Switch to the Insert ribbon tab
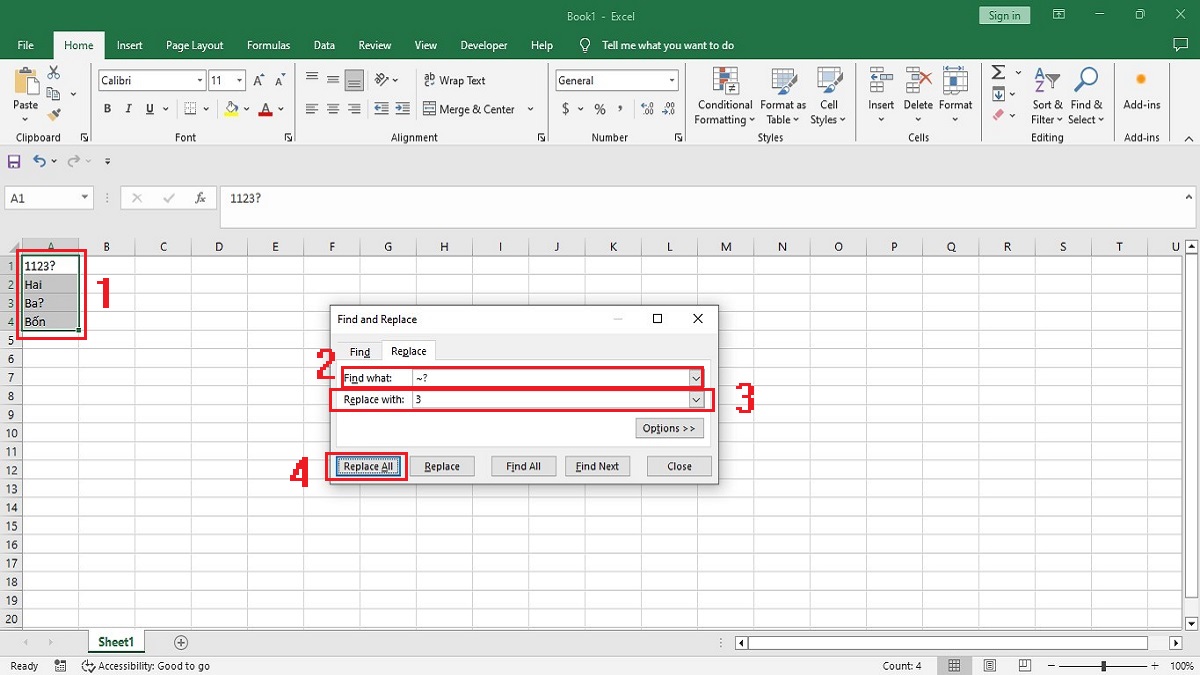The image size is (1200, 675). (x=129, y=45)
